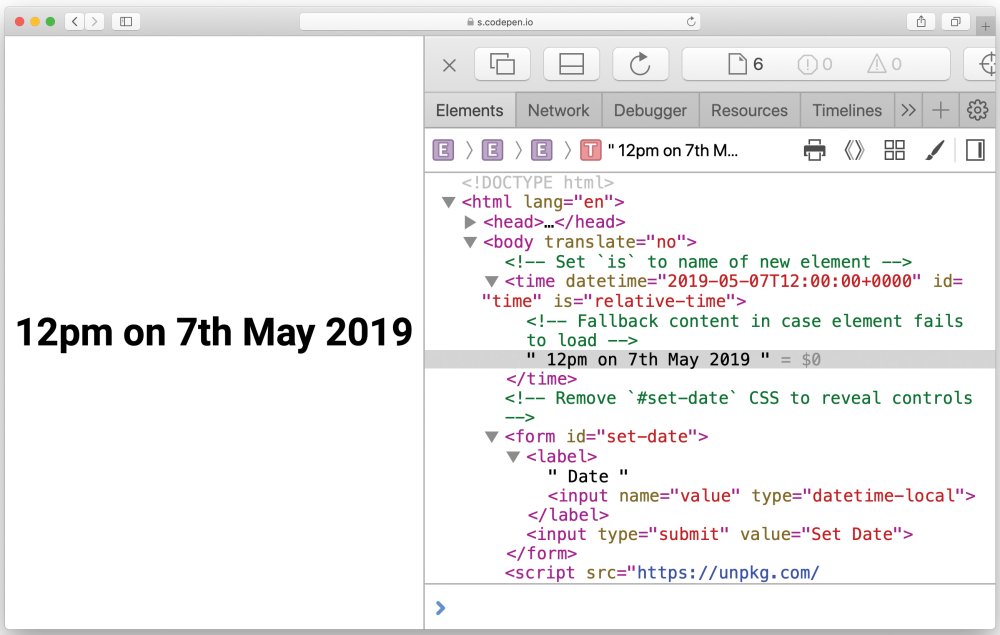Viewport: 1000px width, 635px height.
Task: Select closing </form> tag row
Action: (x=541, y=553)
